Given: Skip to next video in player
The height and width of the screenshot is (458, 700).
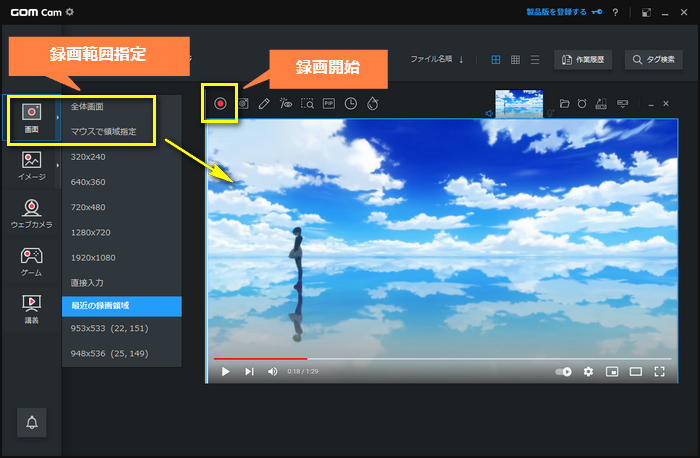Looking at the screenshot, I should coord(249,371).
